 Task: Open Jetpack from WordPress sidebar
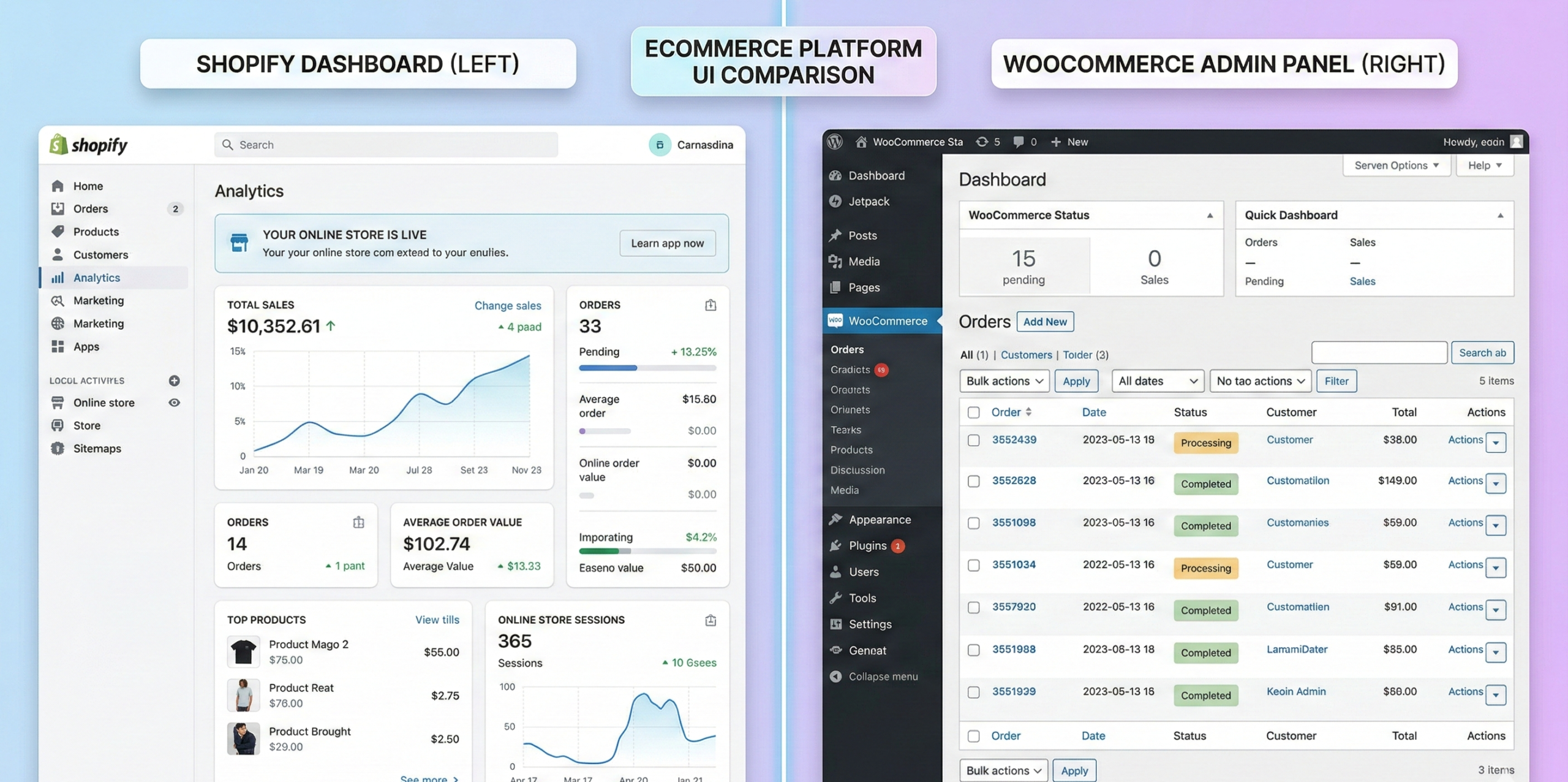(868, 201)
